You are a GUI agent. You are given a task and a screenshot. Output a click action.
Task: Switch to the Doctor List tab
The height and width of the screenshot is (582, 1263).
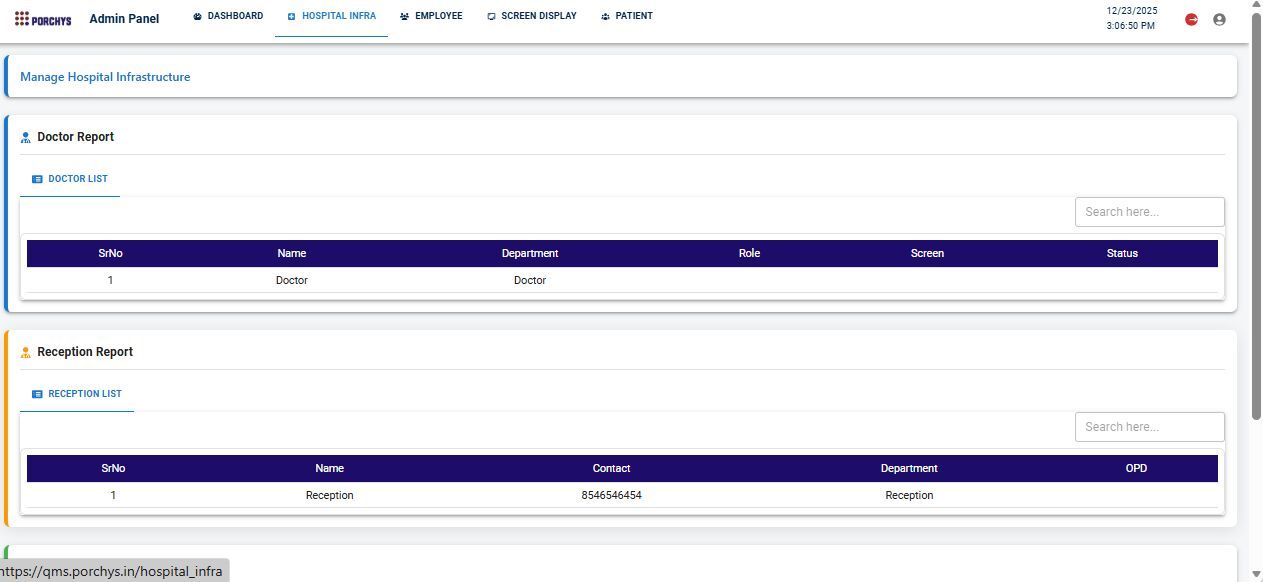point(77,179)
